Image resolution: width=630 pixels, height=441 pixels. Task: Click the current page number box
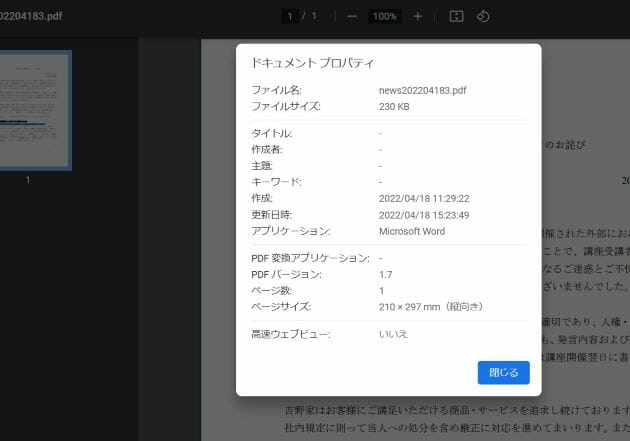(x=290, y=17)
